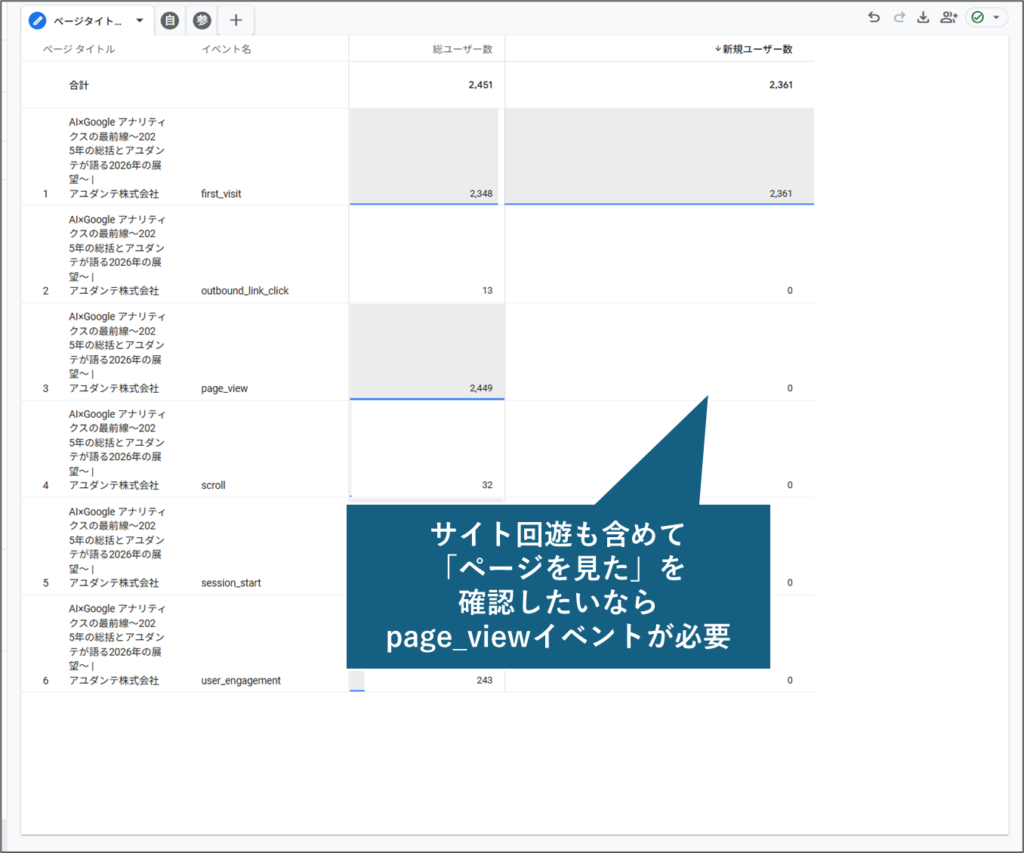The image size is (1024, 853).
Task: Click the ページ タイトル column header
Action: 78,49
